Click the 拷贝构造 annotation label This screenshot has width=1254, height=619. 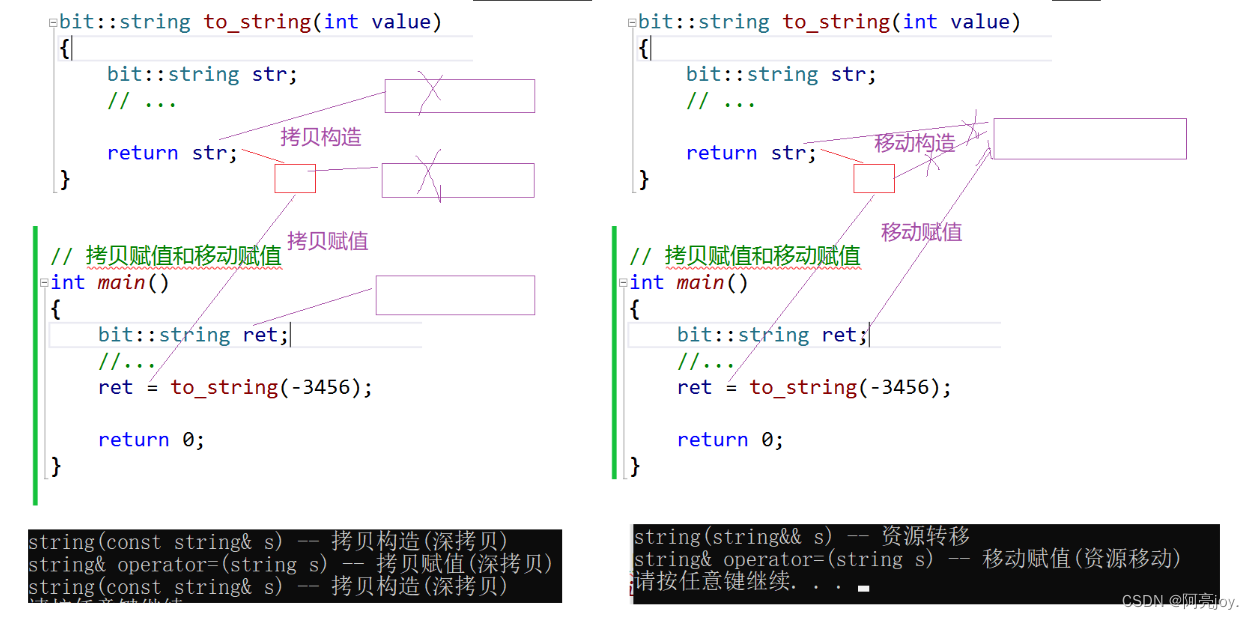pos(320,137)
